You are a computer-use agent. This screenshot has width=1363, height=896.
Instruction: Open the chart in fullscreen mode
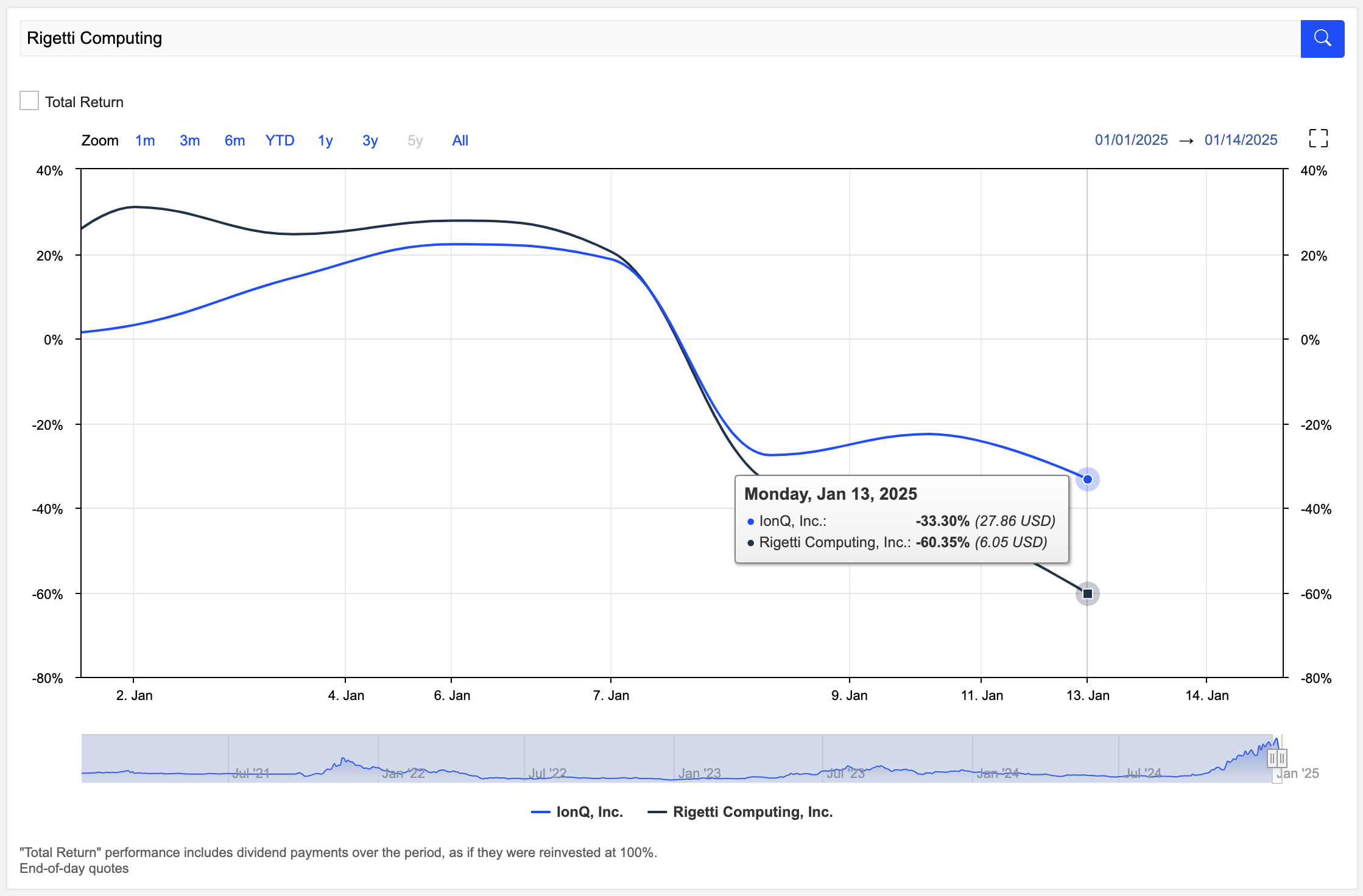tap(1319, 138)
